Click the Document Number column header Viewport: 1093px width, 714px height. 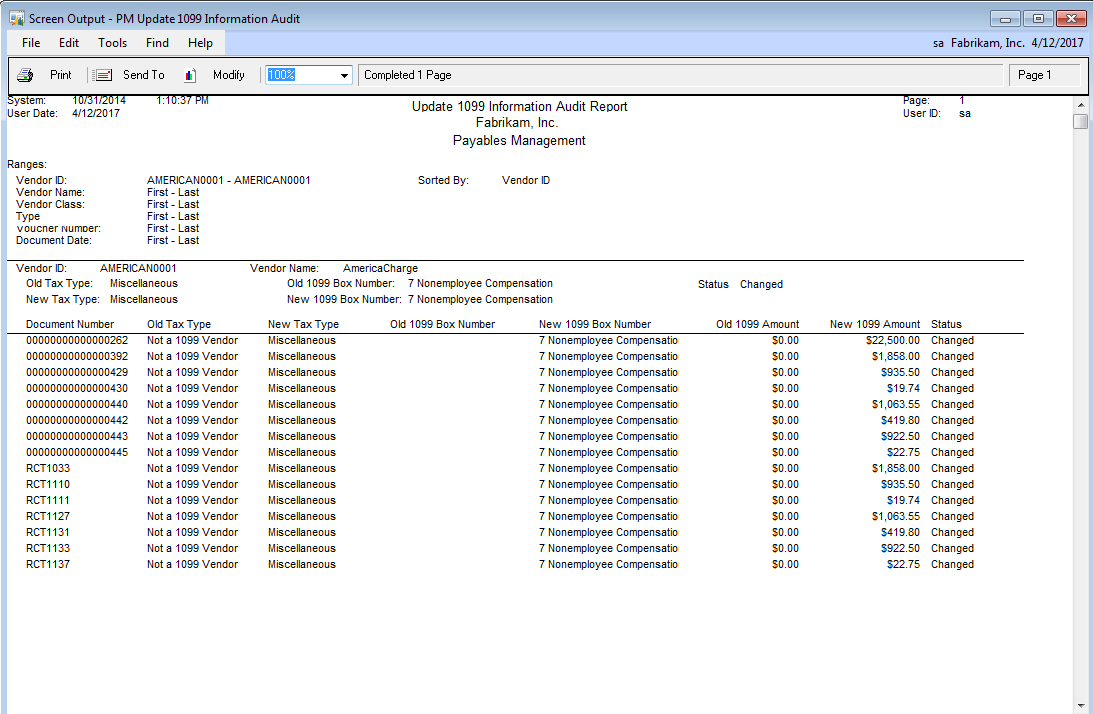[x=70, y=324]
